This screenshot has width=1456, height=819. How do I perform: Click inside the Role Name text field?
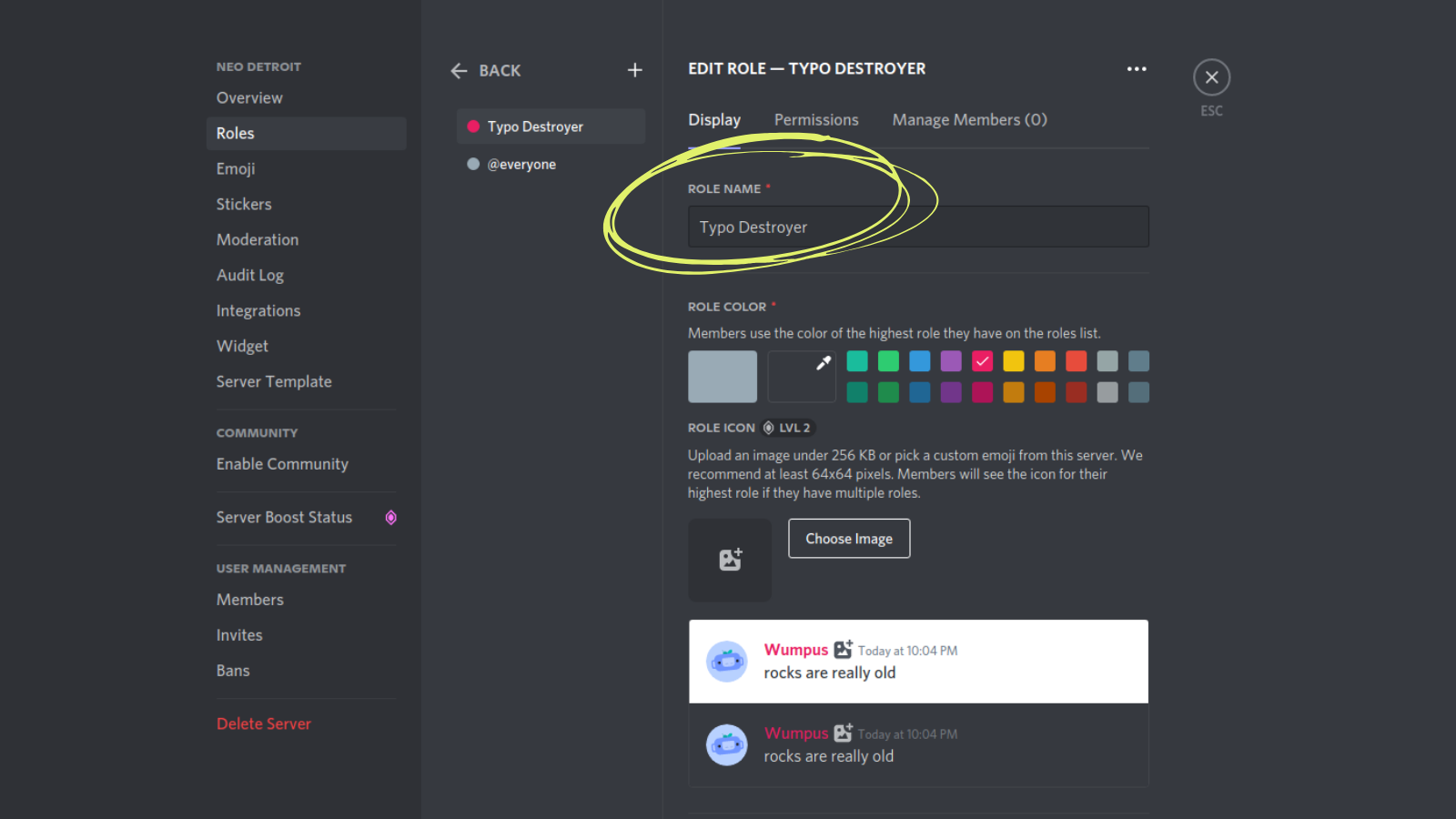click(x=917, y=227)
